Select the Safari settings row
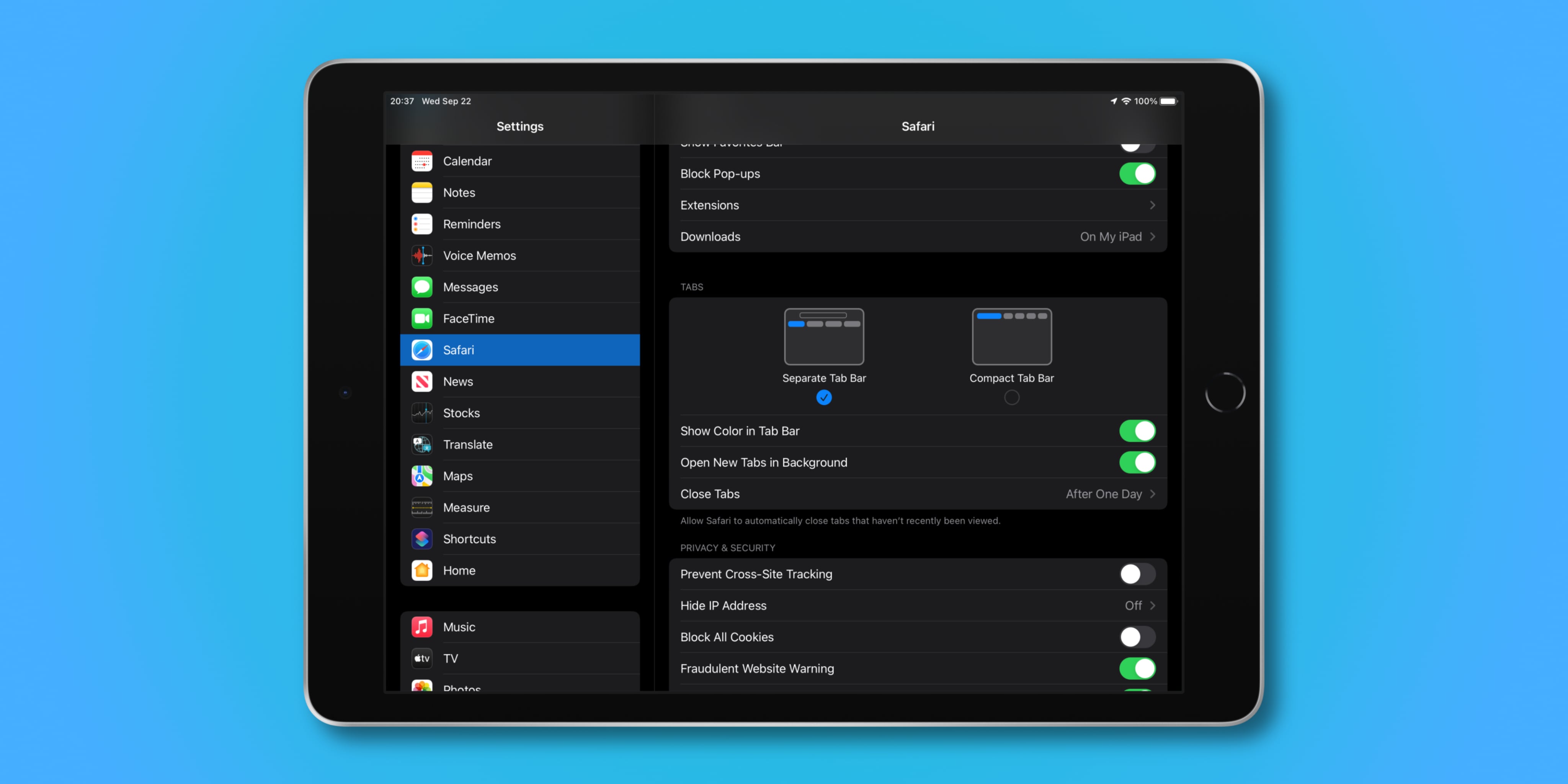This screenshot has width=1568, height=784. coord(520,350)
